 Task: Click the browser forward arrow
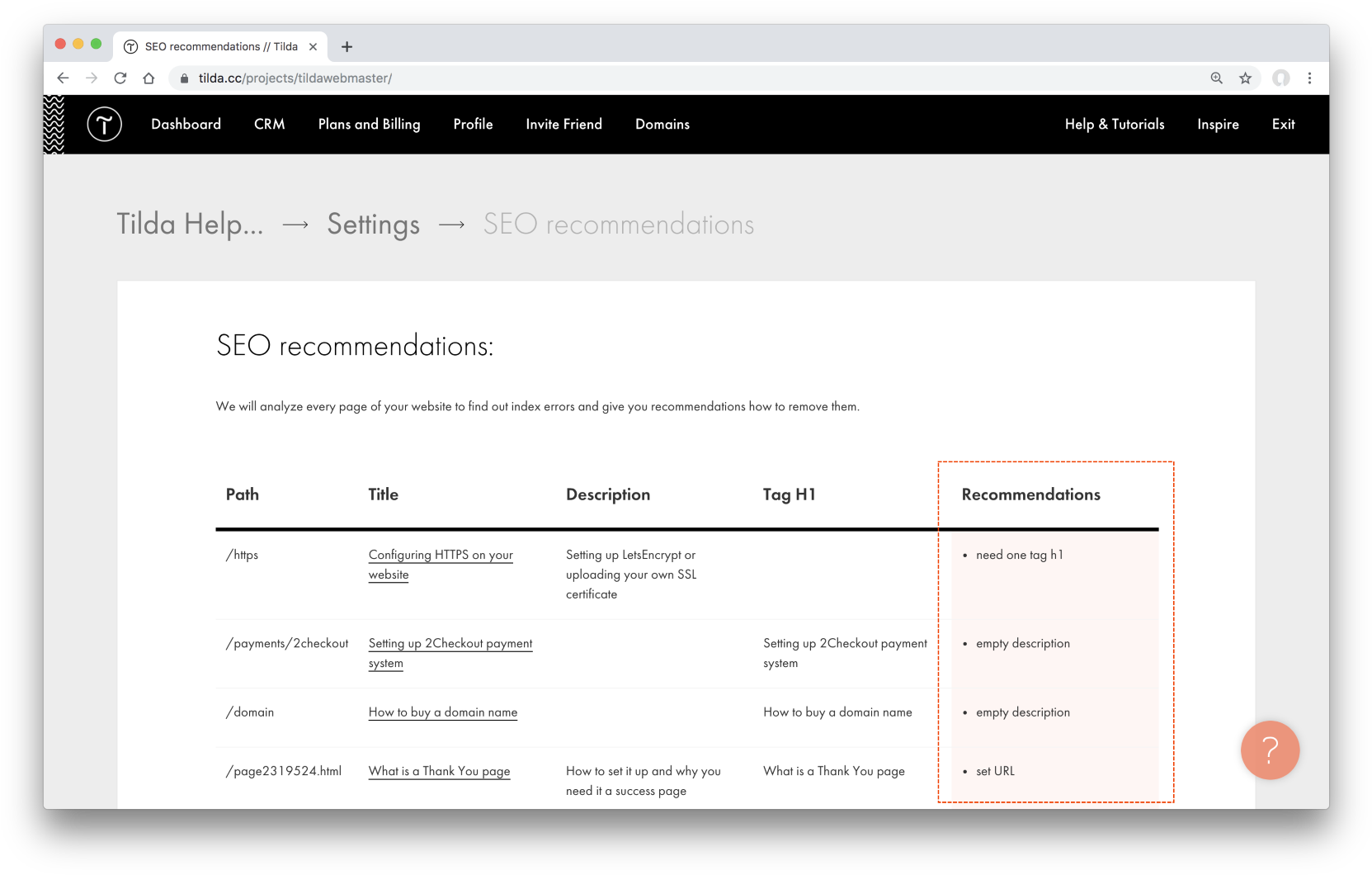pyautogui.click(x=92, y=78)
